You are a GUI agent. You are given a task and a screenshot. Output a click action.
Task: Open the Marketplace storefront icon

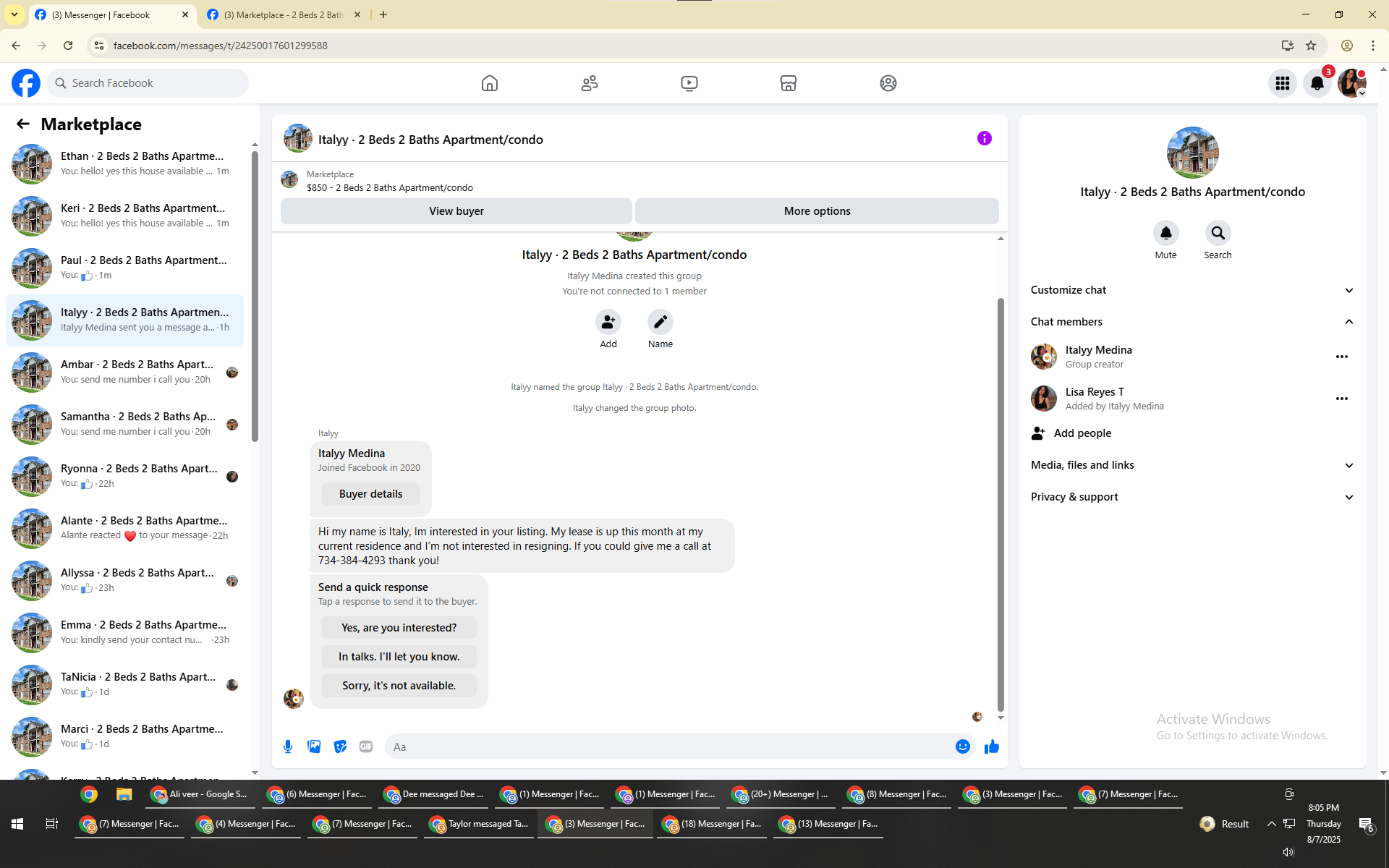[789, 83]
